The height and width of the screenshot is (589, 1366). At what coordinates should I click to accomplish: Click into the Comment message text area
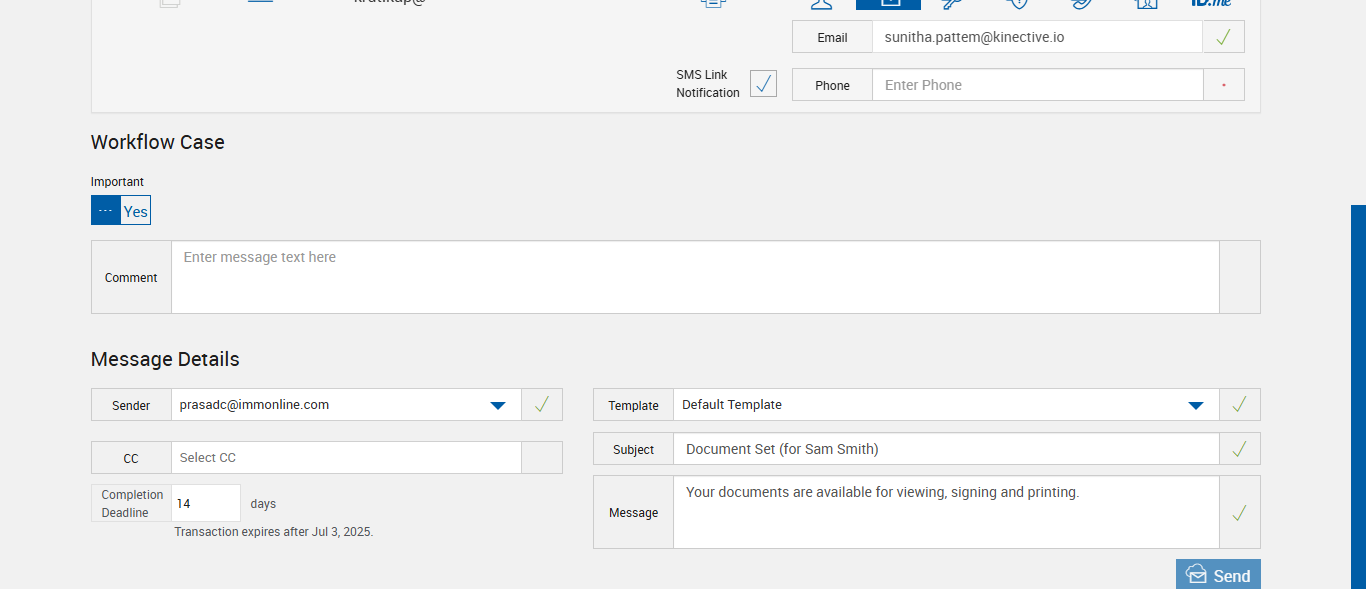point(695,277)
